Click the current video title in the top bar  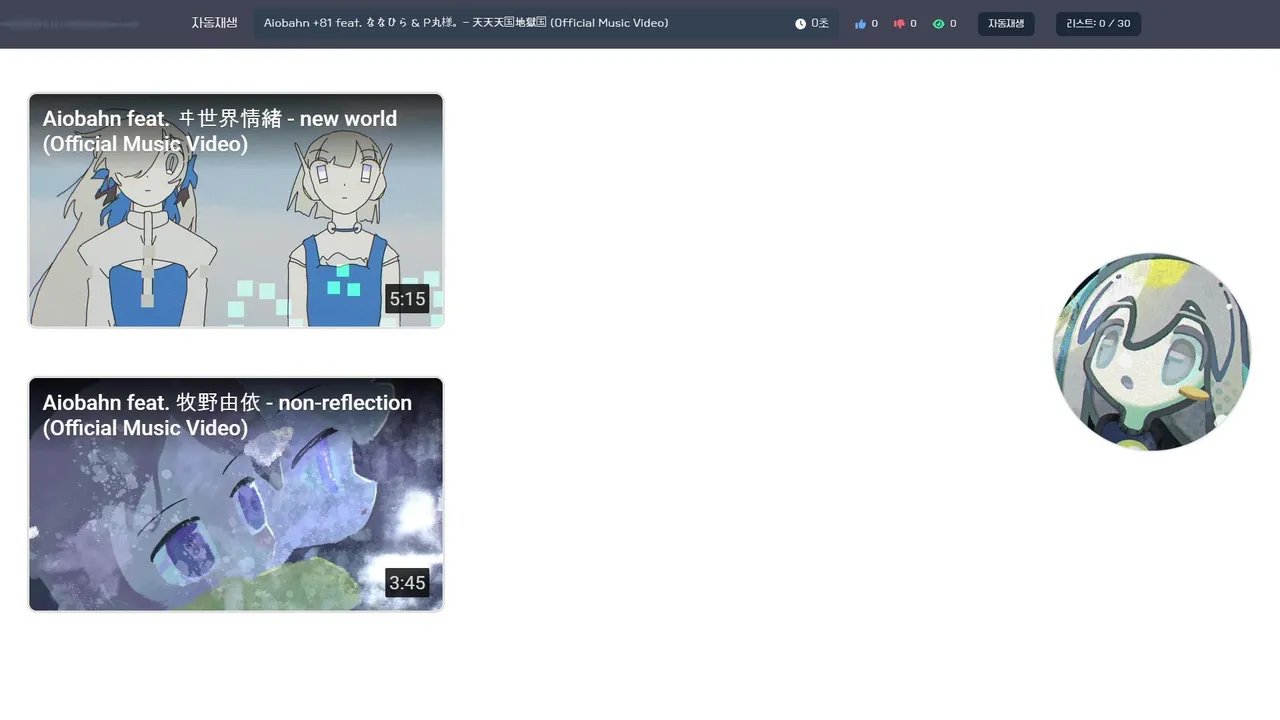(x=466, y=23)
